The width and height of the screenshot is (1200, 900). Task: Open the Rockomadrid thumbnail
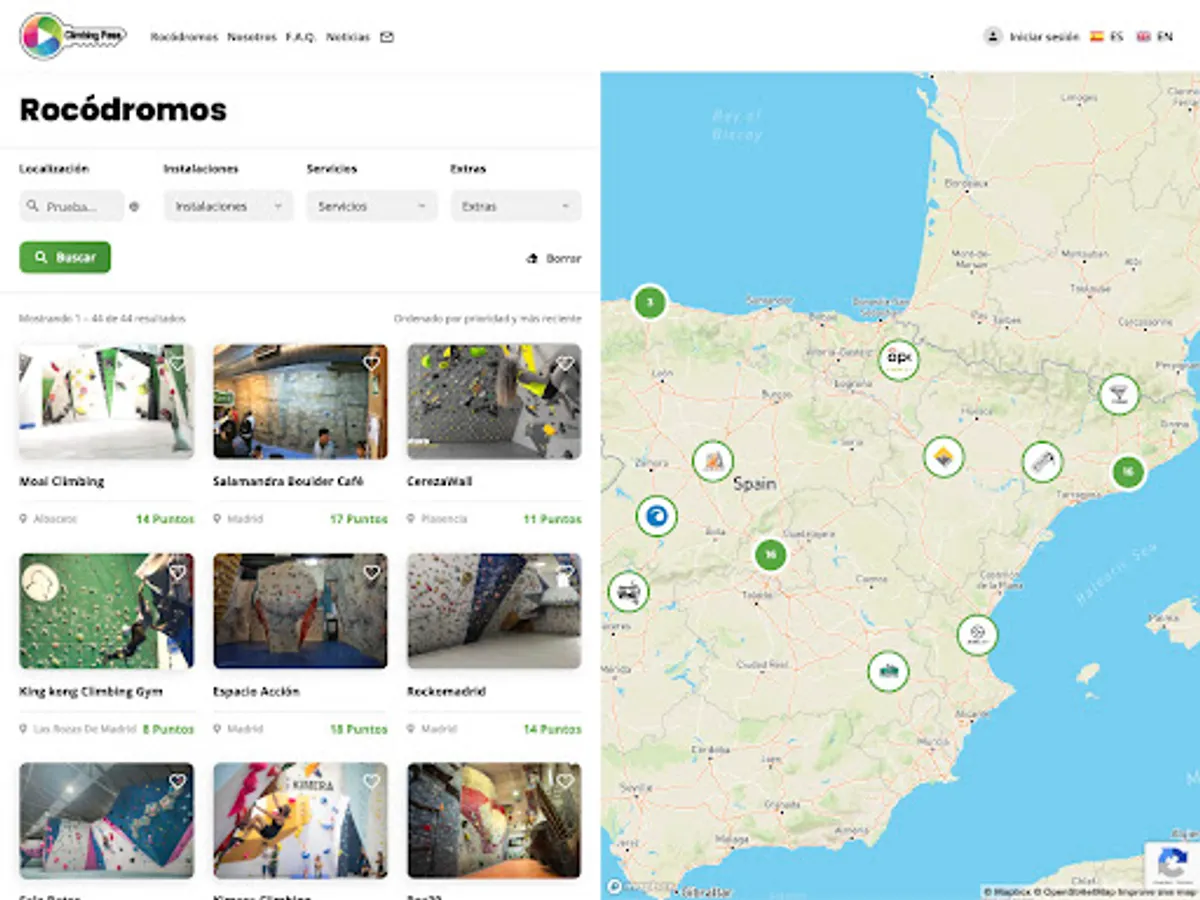pyautogui.click(x=494, y=611)
